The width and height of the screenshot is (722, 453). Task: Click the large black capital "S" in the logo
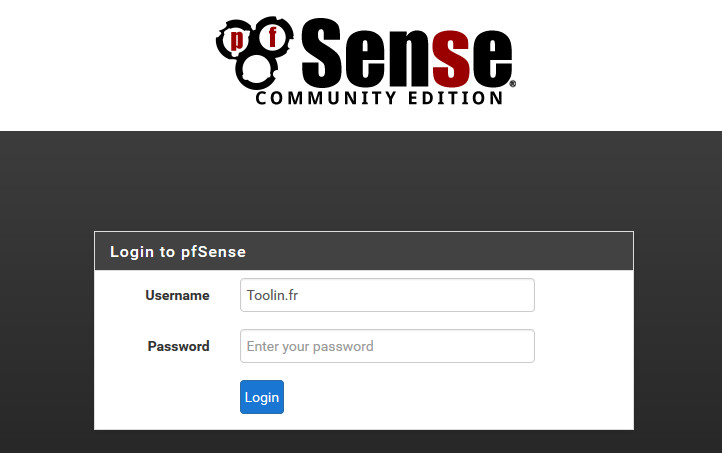click(x=321, y=53)
